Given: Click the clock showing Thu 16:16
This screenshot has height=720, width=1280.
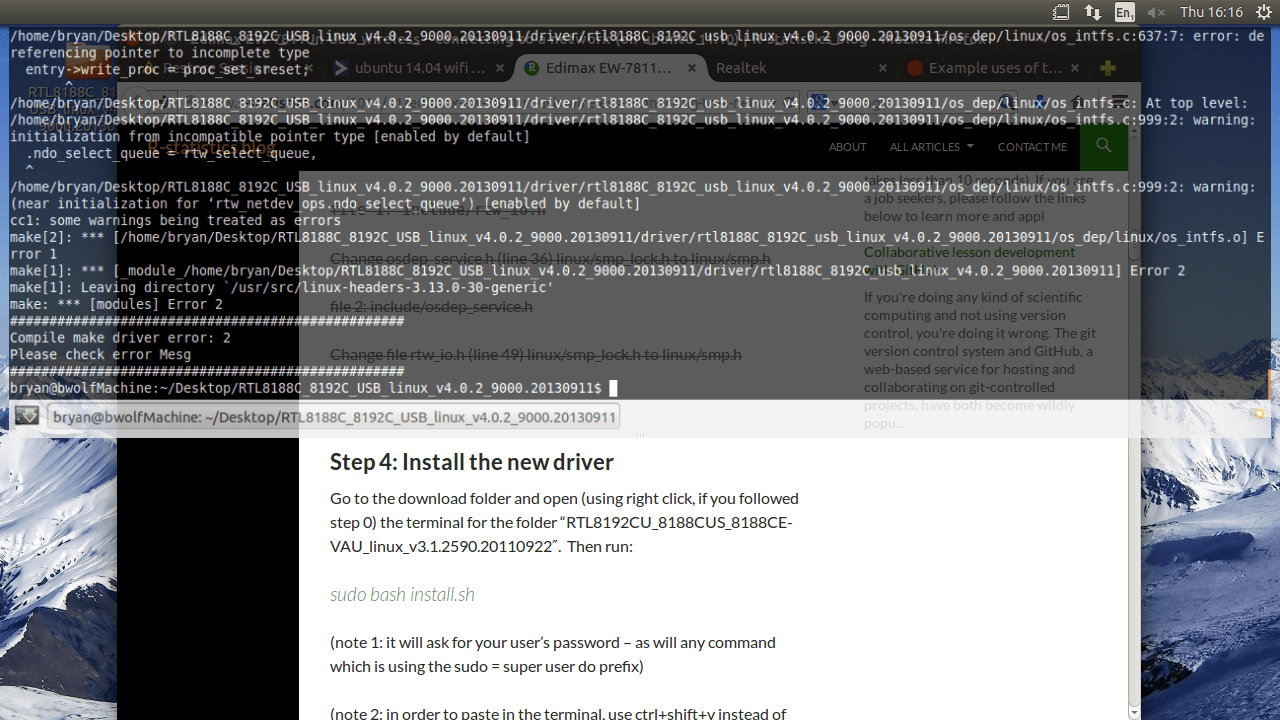Looking at the screenshot, I should coord(1211,12).
